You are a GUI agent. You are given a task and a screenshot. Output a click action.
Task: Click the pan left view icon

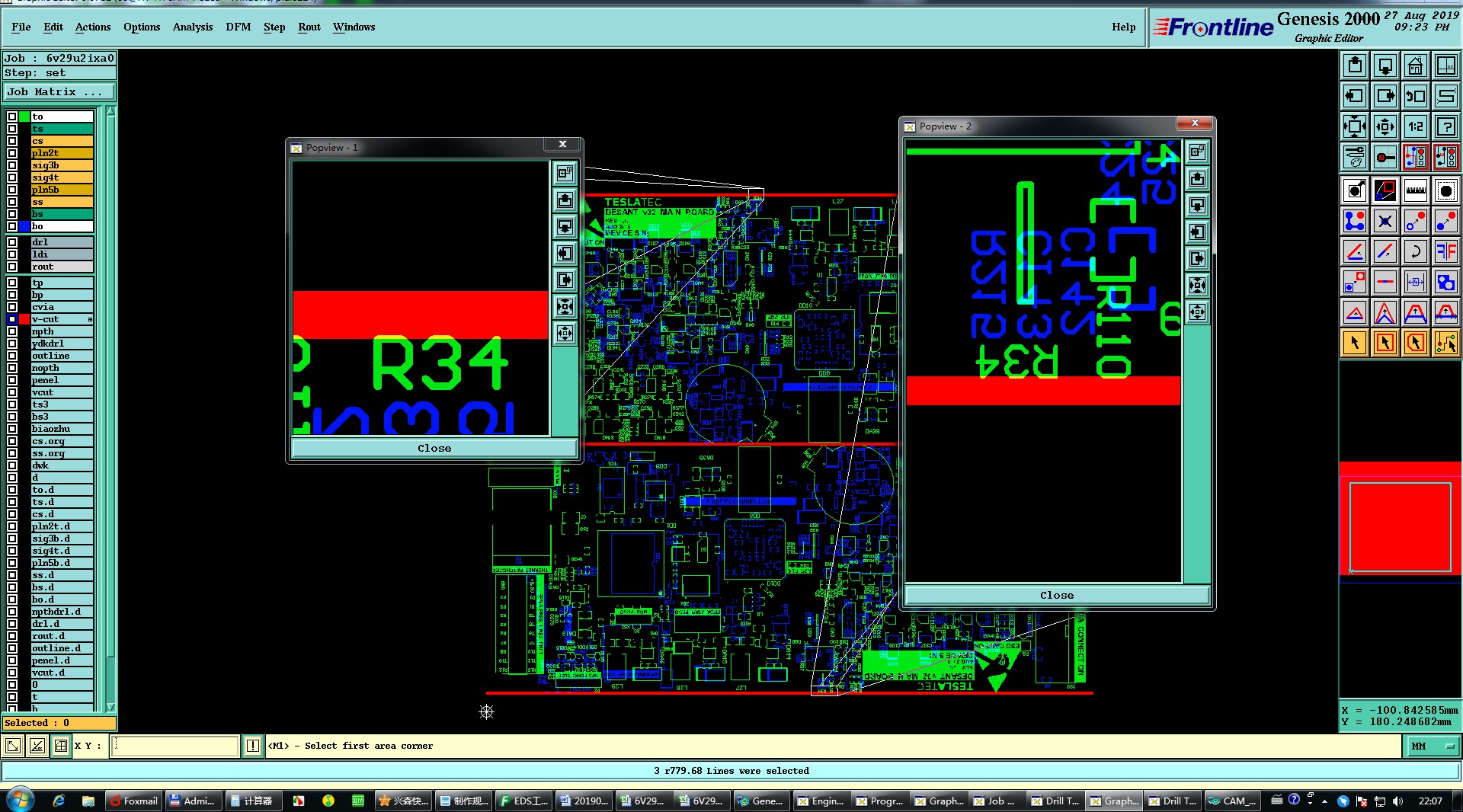pos(1355,96)
